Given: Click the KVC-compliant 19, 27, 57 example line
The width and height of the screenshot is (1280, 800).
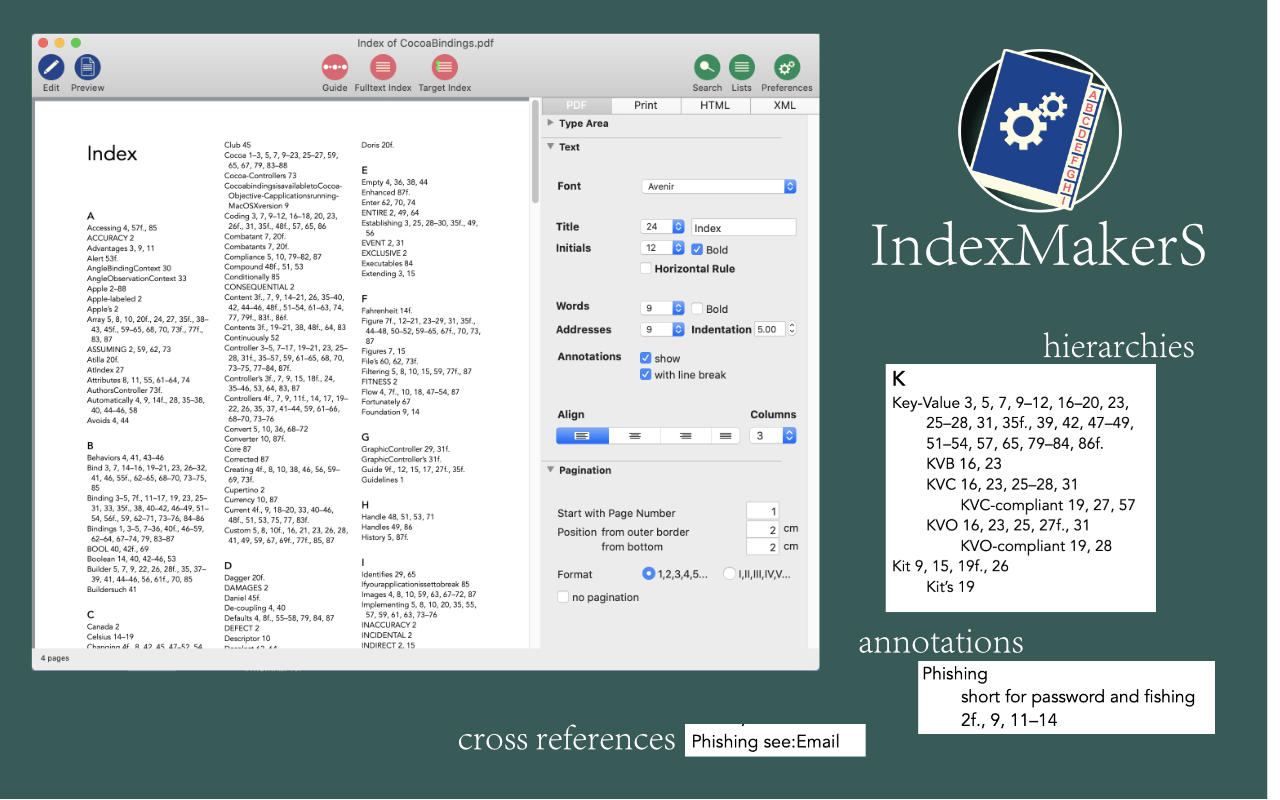Looking at the screenshot, I should click(1047, 505).
